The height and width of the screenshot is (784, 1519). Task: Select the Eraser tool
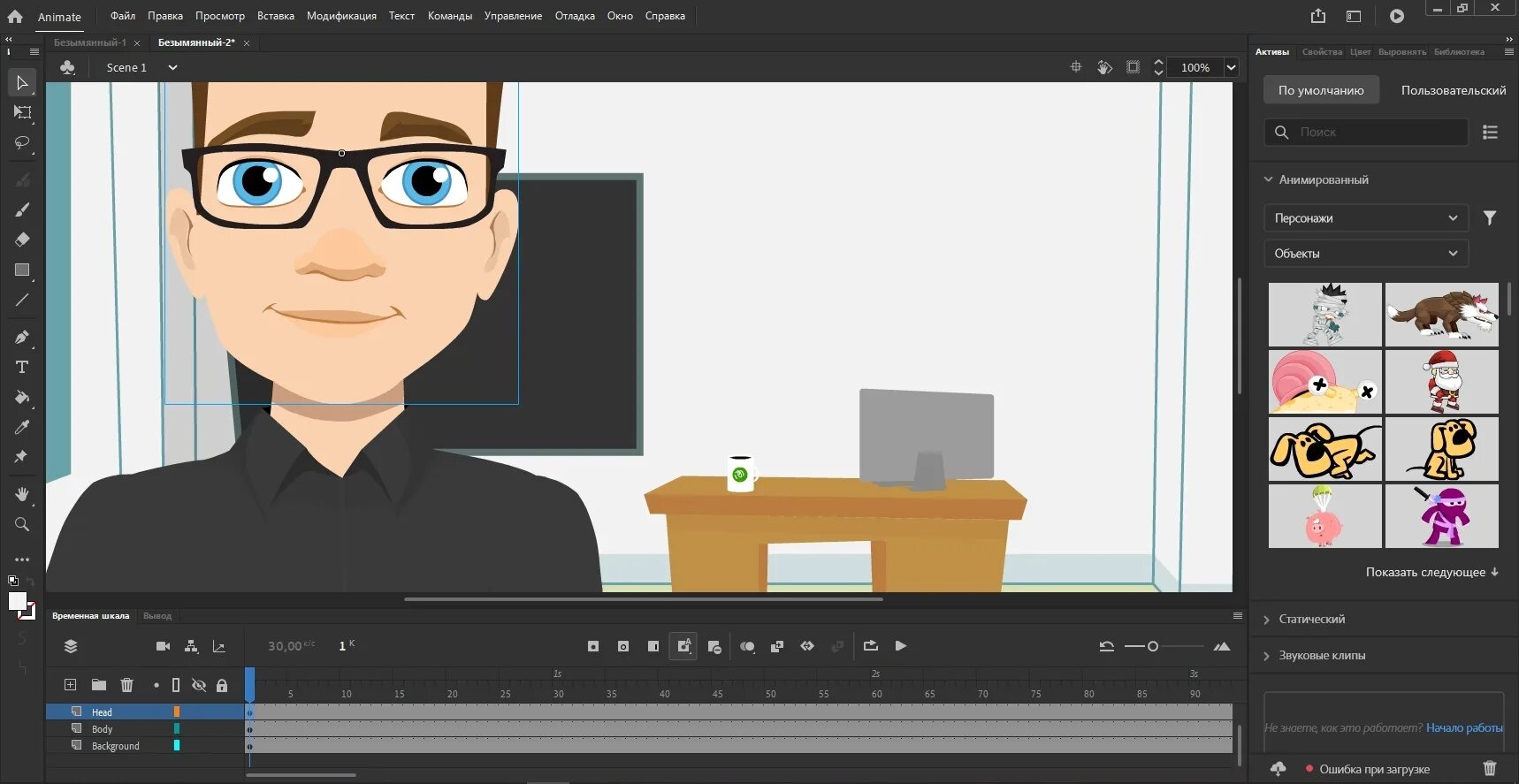[x=22, y=240]
